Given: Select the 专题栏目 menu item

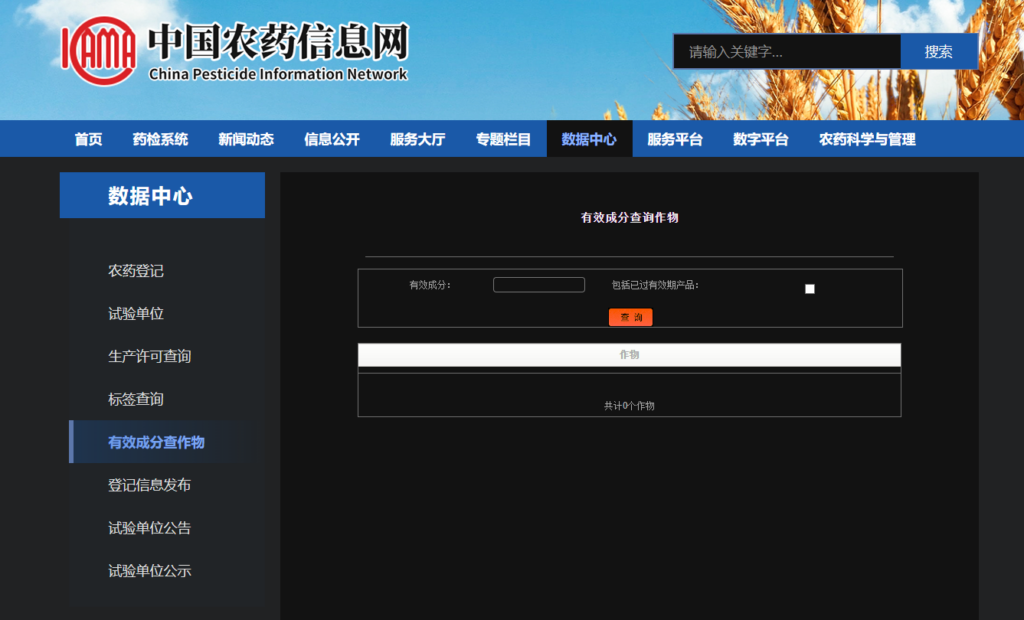Looking at the screenshot, I should tap(503, 139).
